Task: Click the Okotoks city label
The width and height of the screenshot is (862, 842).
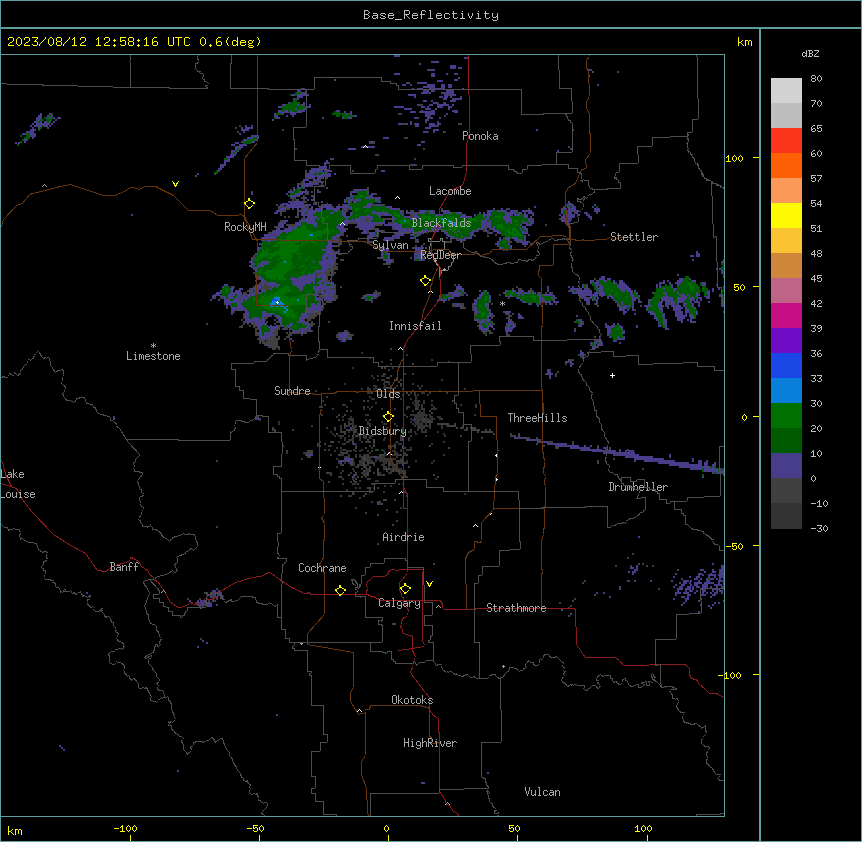Action: (x=412, y=700)
